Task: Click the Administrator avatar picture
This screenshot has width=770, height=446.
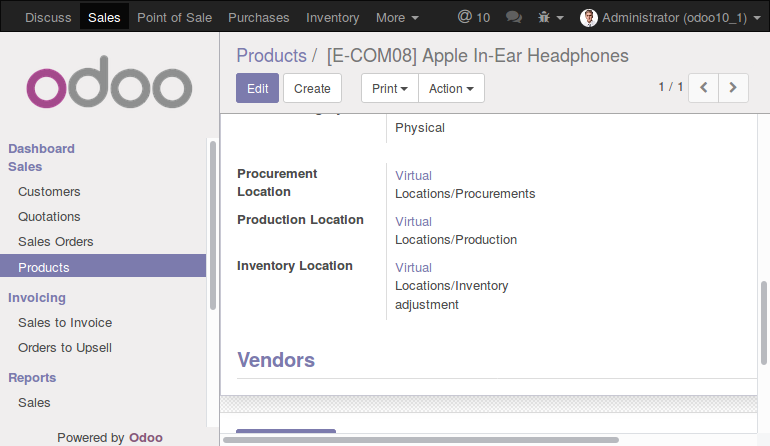Action: (x=588, y=18)
